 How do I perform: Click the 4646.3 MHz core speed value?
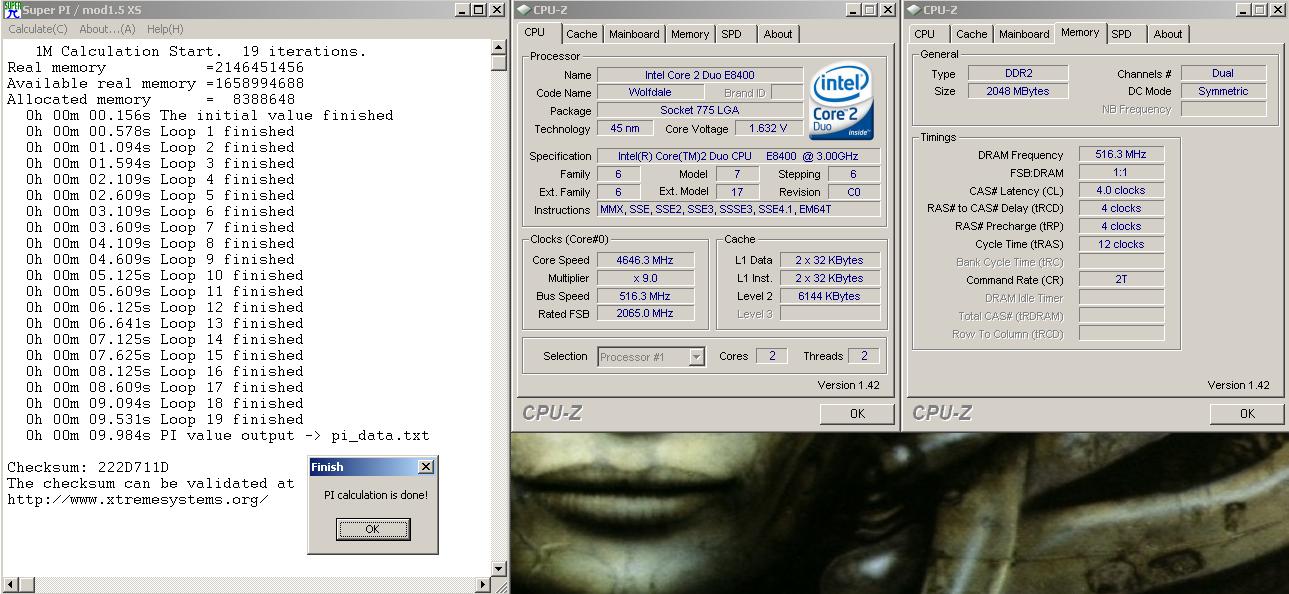pos(645,260)
